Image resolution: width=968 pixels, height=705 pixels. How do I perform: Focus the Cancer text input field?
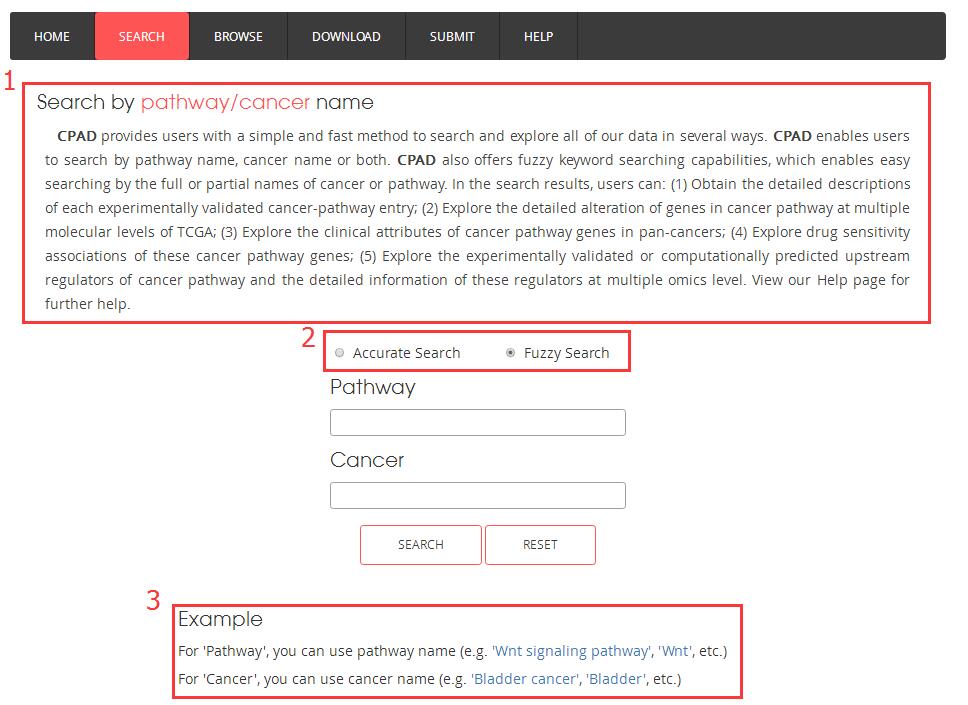point(477,496)
